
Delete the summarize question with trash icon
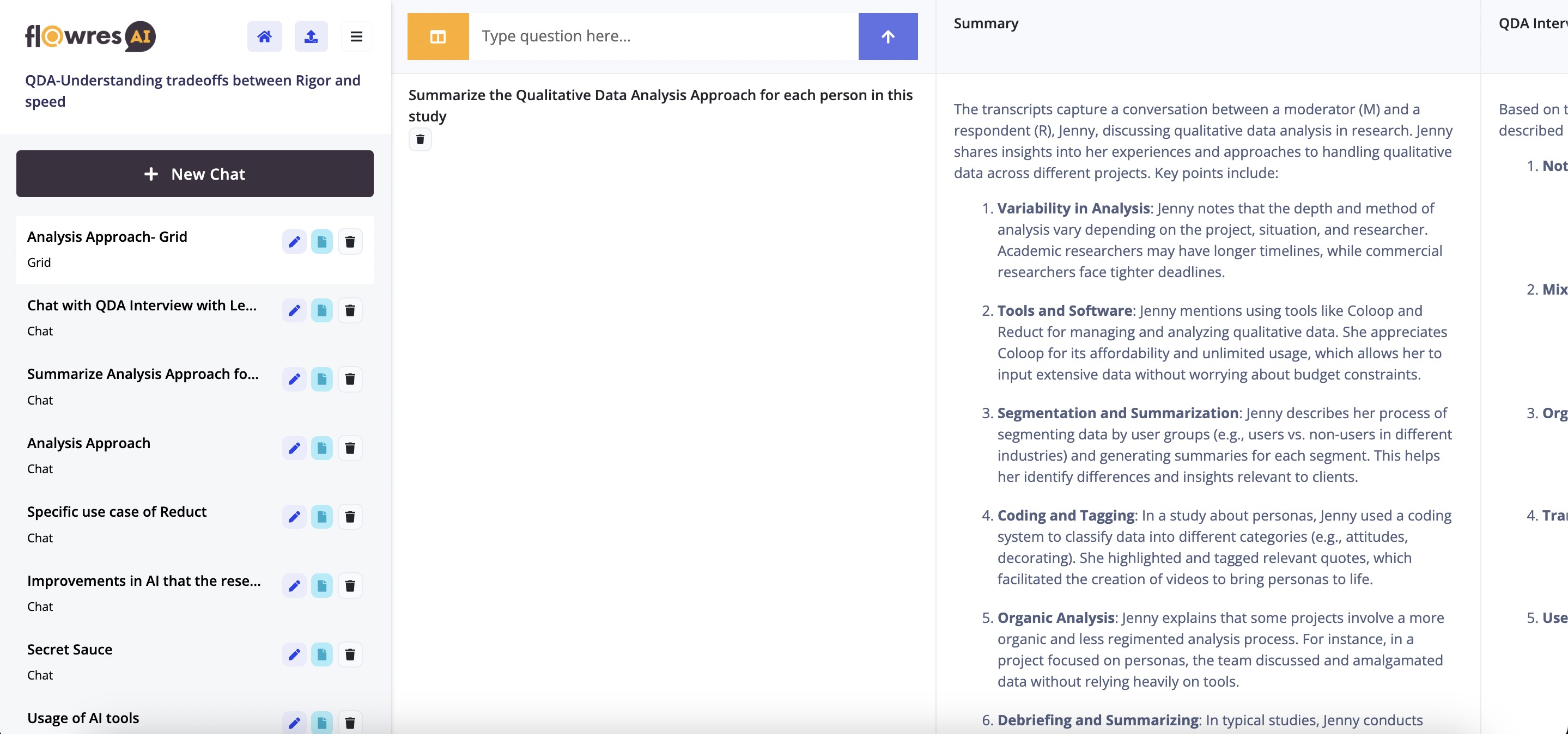click(x=420, y=139)
